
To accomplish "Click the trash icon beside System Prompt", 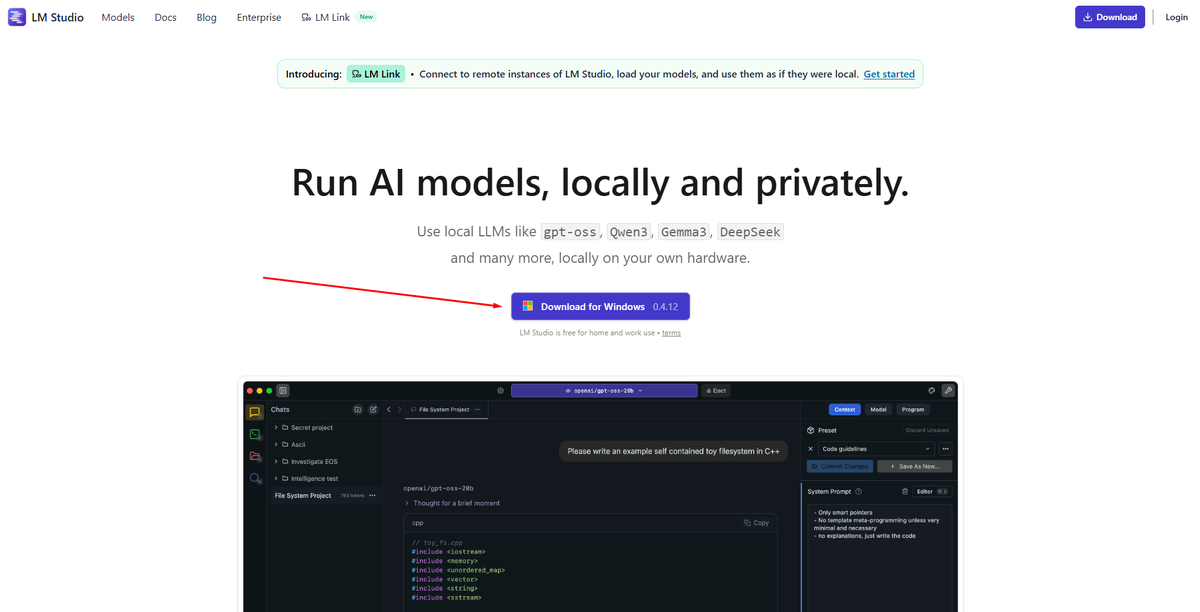I will pyautogui.click(x=905, y=491).
